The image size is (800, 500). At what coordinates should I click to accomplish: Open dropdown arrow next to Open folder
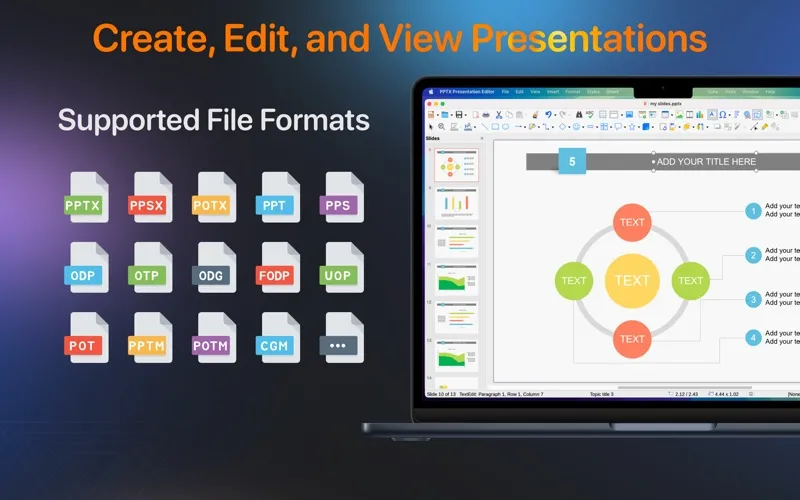(x=452, y=115)
